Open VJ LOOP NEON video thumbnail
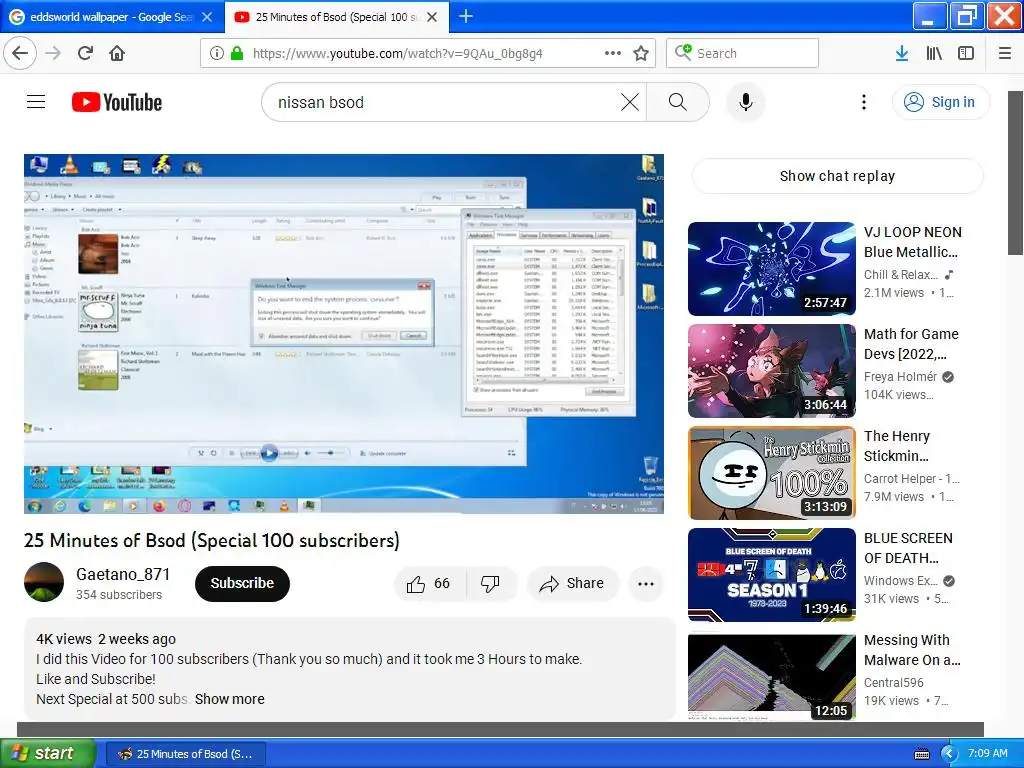 coord(771,268)
